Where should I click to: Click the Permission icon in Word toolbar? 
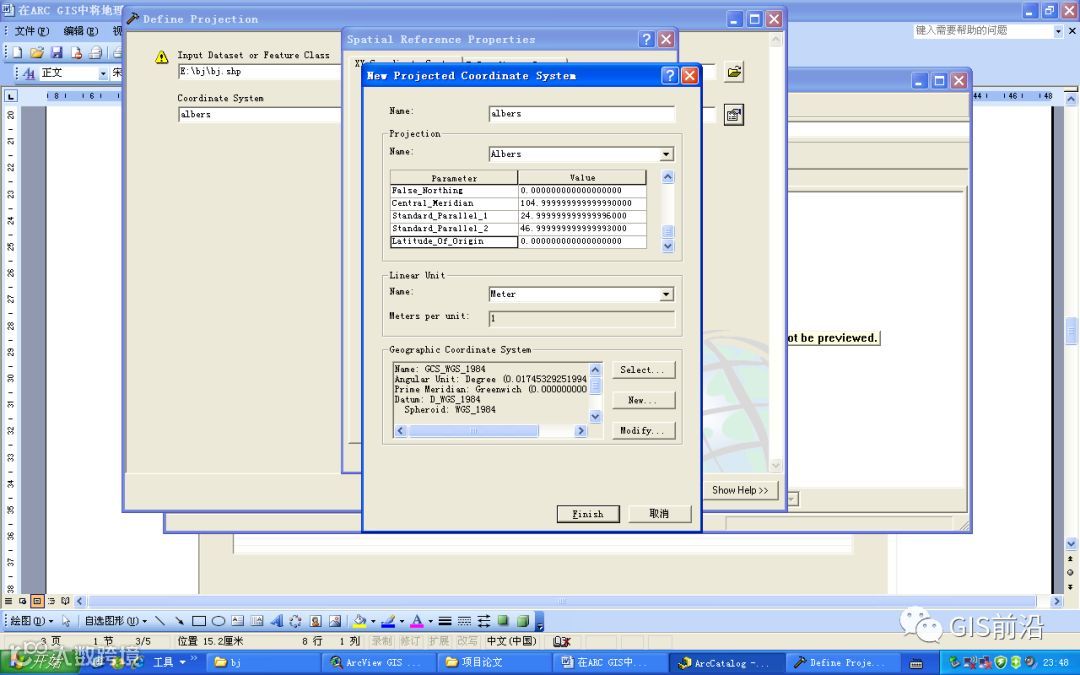point(76,52)
